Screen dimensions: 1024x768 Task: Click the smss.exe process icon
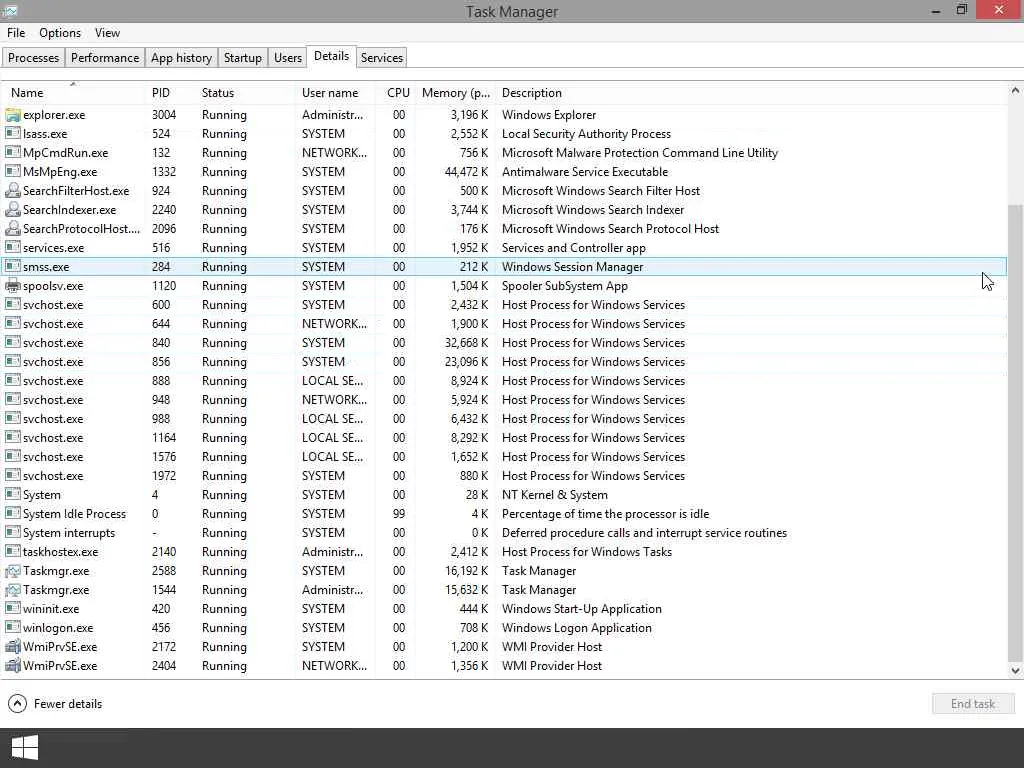tap(12, 266)
